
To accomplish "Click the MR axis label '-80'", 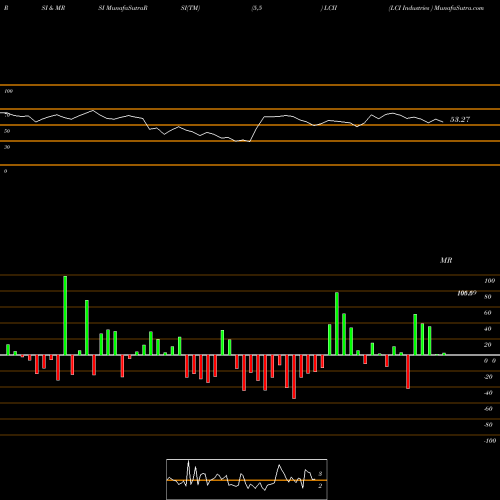I will click(x=488, y=425).
